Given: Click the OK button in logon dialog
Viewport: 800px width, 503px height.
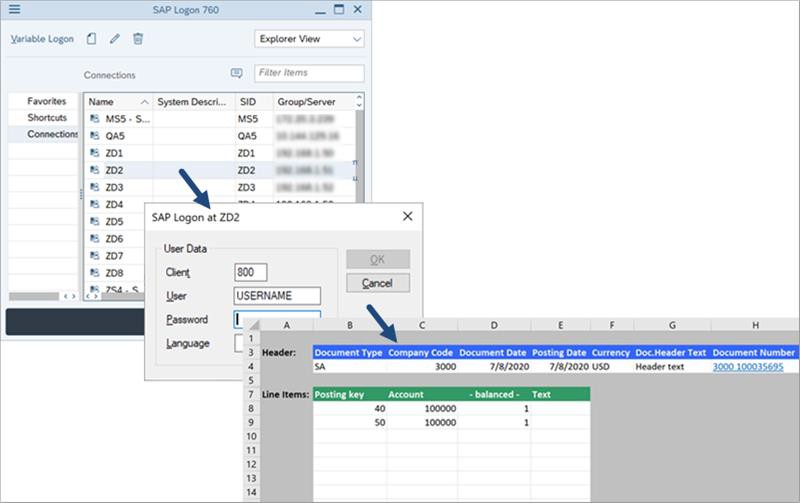Looking at the screenshot, I should [378, 259].
